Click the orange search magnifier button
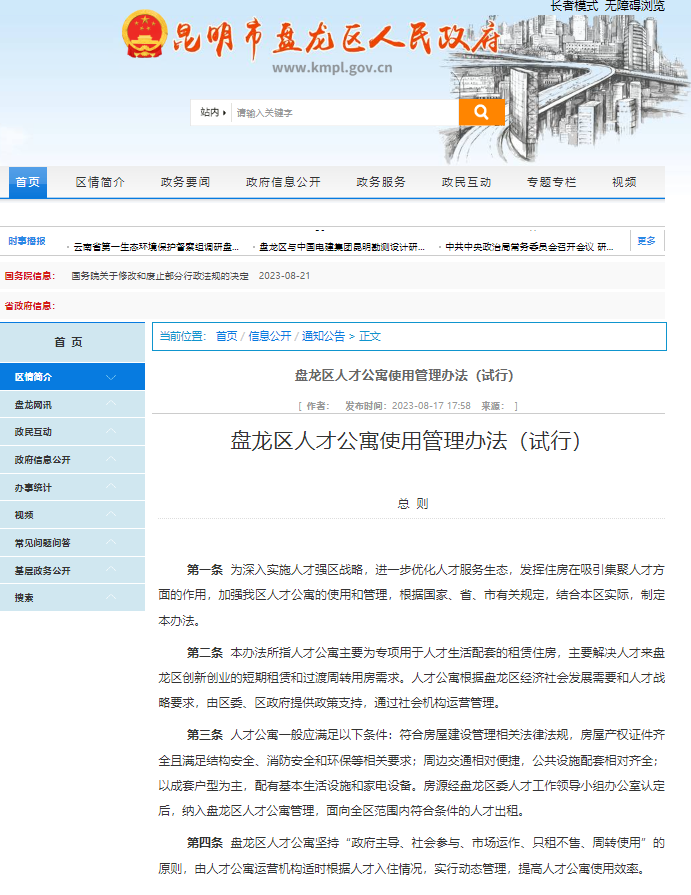 click(x=482, y=112)
